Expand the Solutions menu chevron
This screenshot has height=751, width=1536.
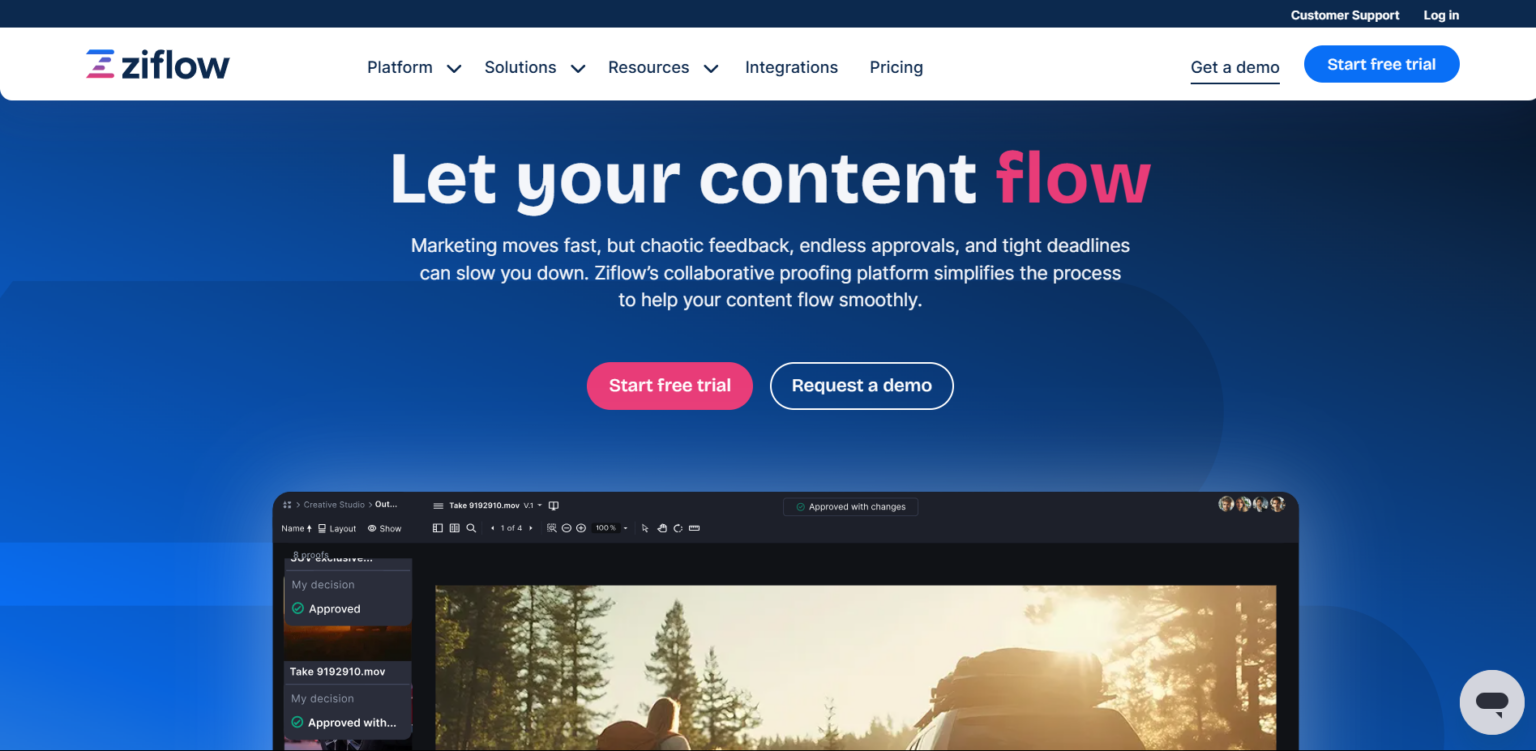pos(577,68)
